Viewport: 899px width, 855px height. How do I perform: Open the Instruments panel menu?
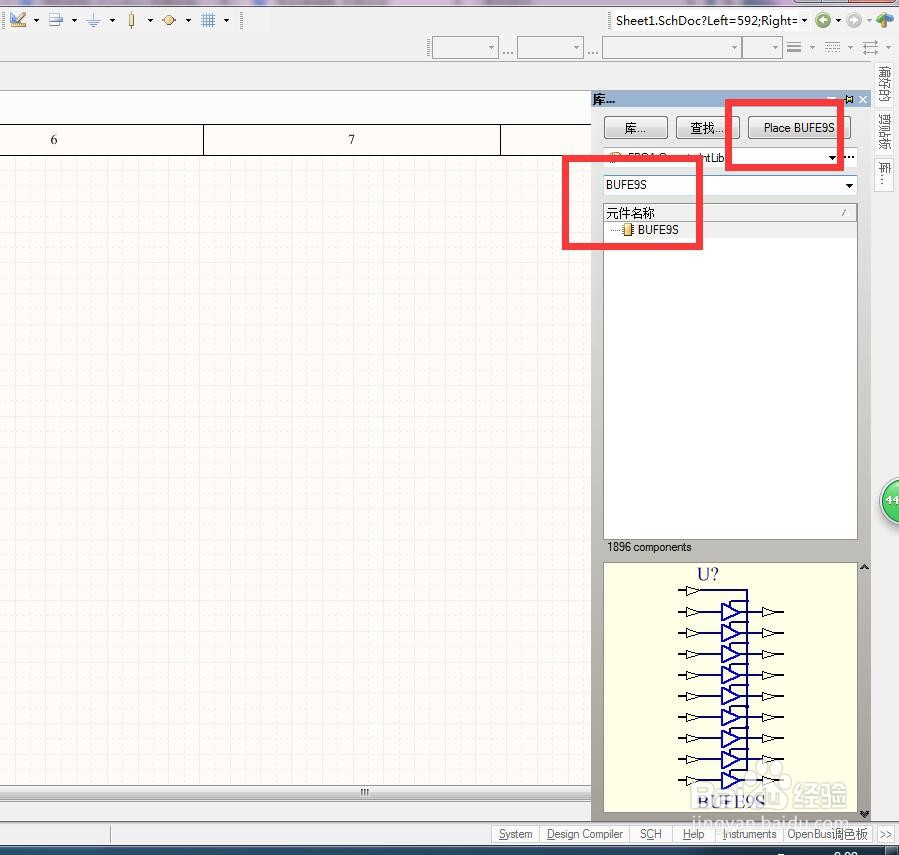[749, 834]
